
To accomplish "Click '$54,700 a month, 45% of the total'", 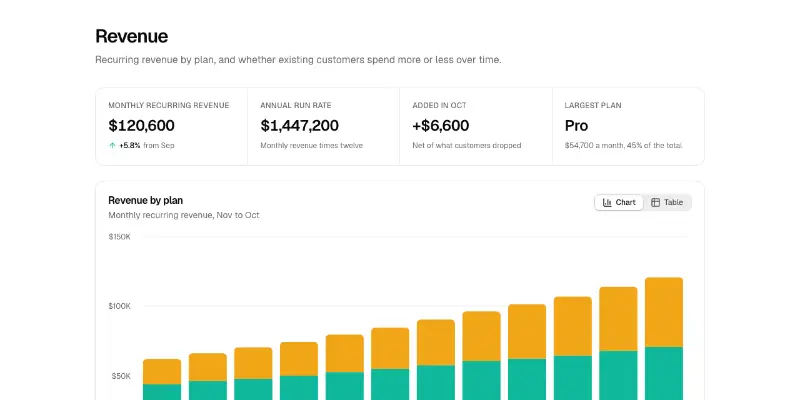I will pos(623,145).
